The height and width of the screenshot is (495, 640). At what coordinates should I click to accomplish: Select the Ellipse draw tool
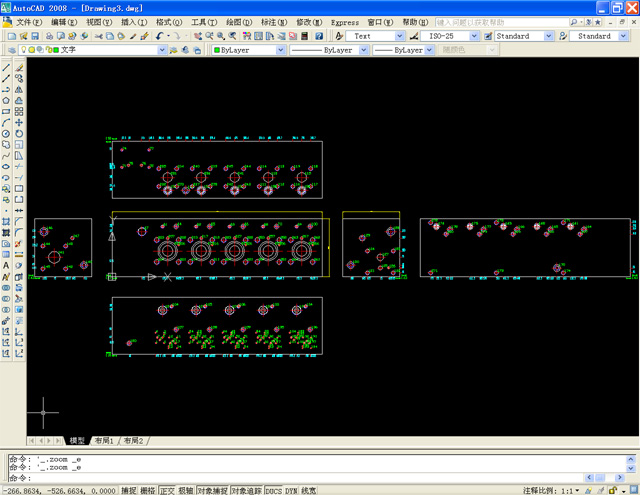coord(6,166)
